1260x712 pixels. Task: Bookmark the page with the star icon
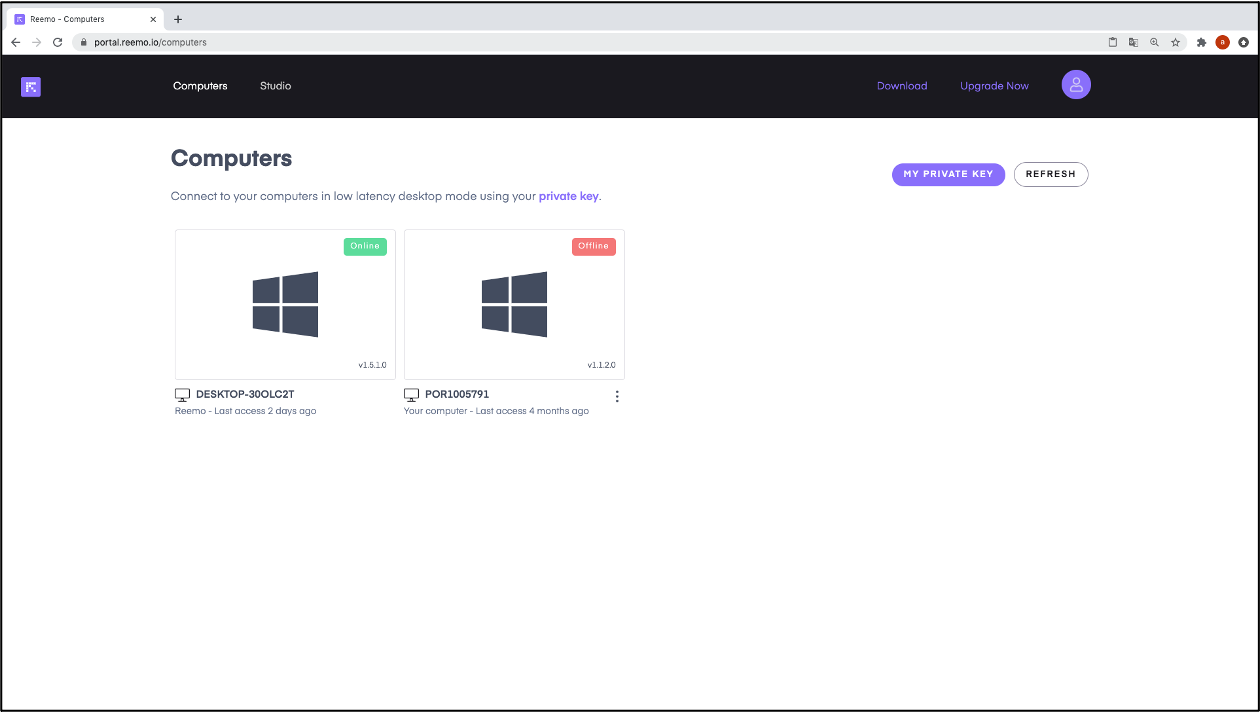[x=1176, y=42]
